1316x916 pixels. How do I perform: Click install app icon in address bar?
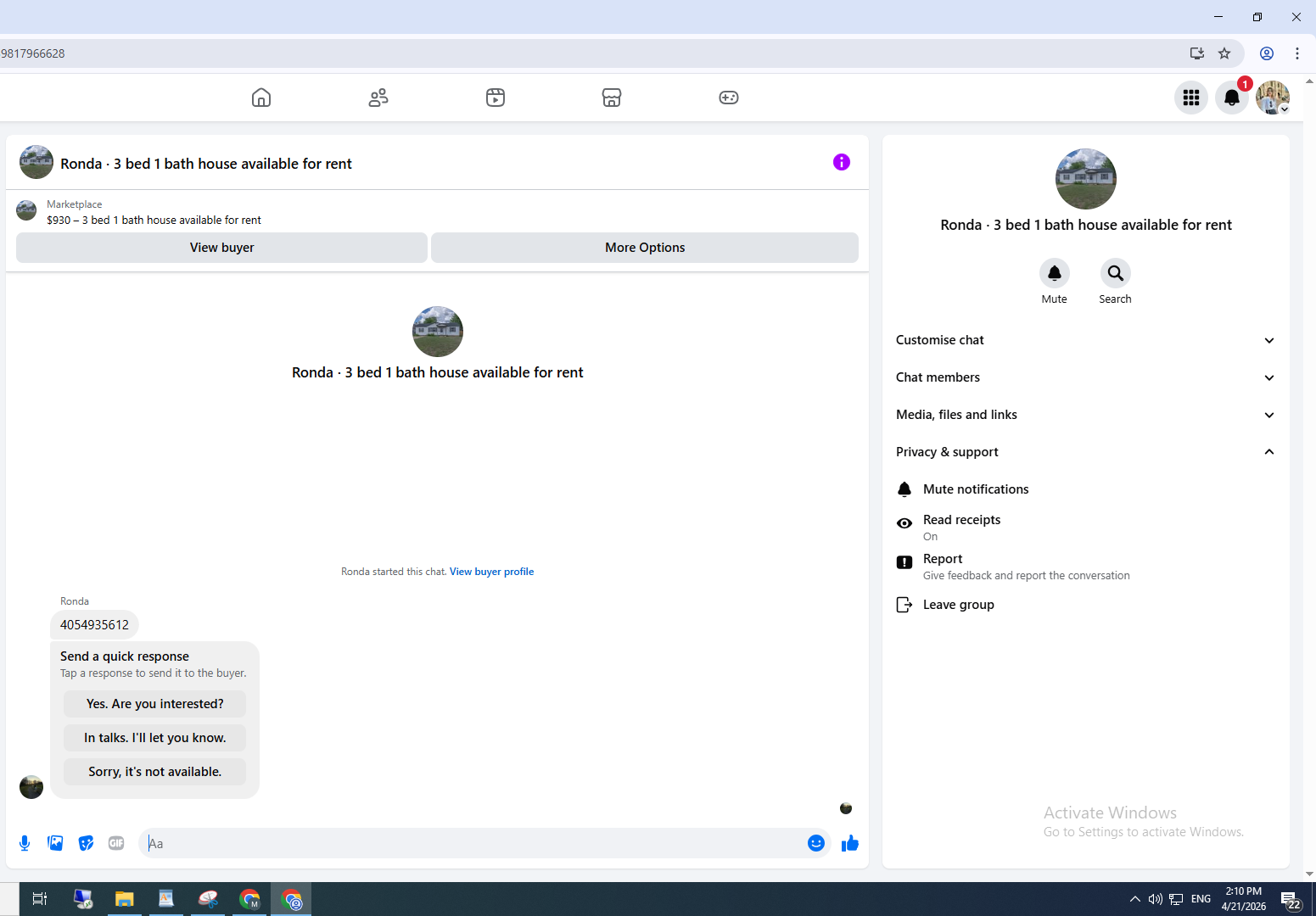pyautogui.click(x=1197, y=53)
